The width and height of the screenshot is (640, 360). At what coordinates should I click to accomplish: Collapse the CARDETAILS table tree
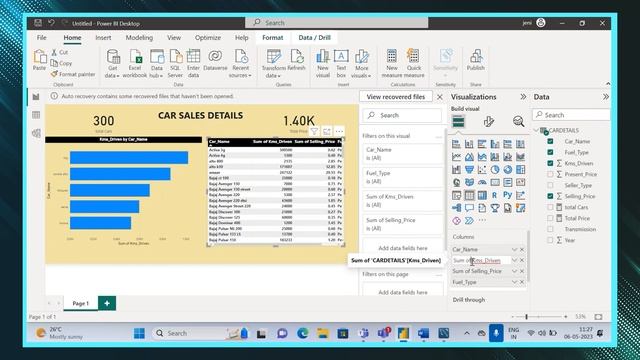(x=536, y=130)
